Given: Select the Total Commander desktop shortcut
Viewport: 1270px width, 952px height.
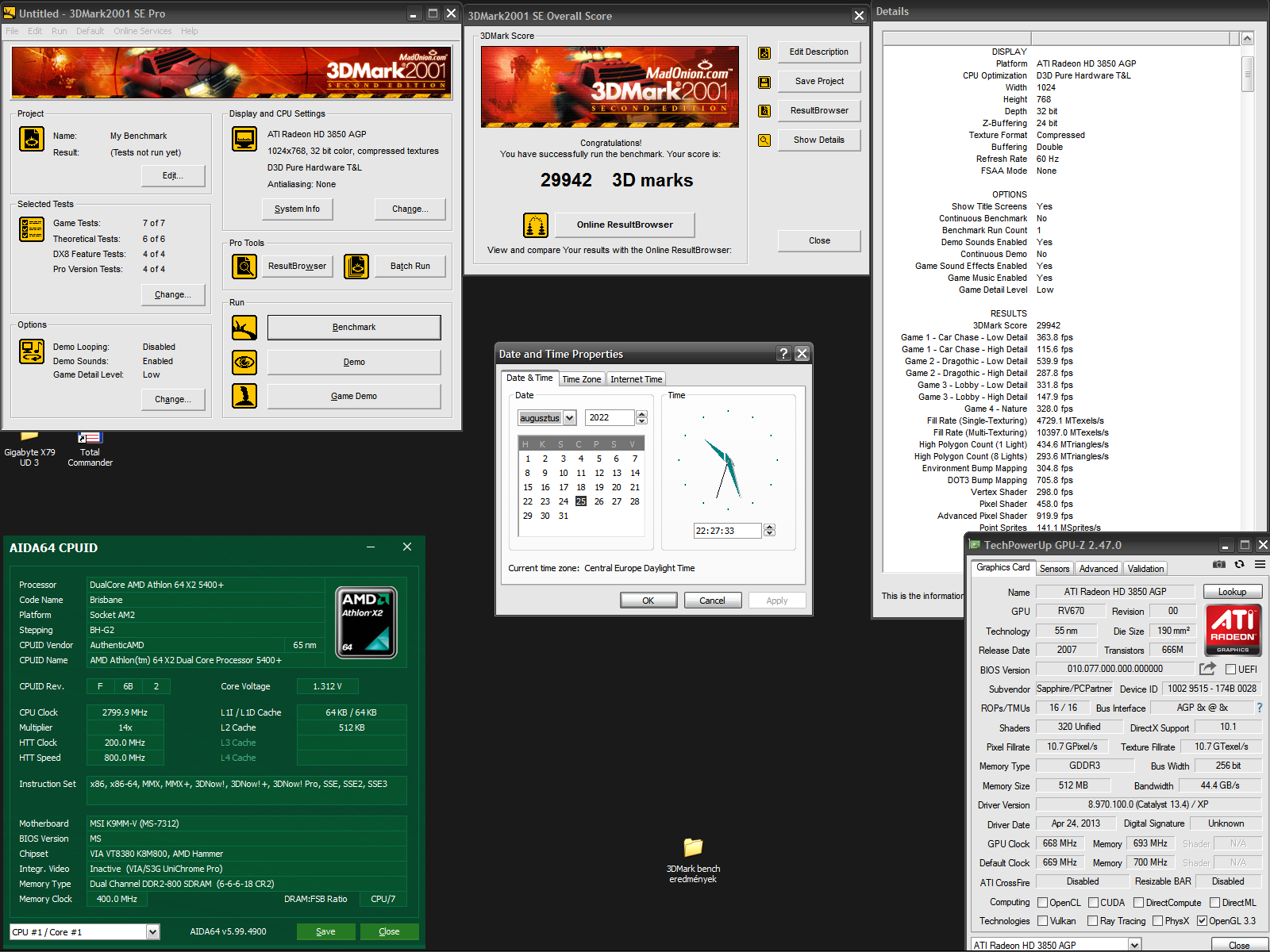Looking at the screenshot, I should 90,448.
